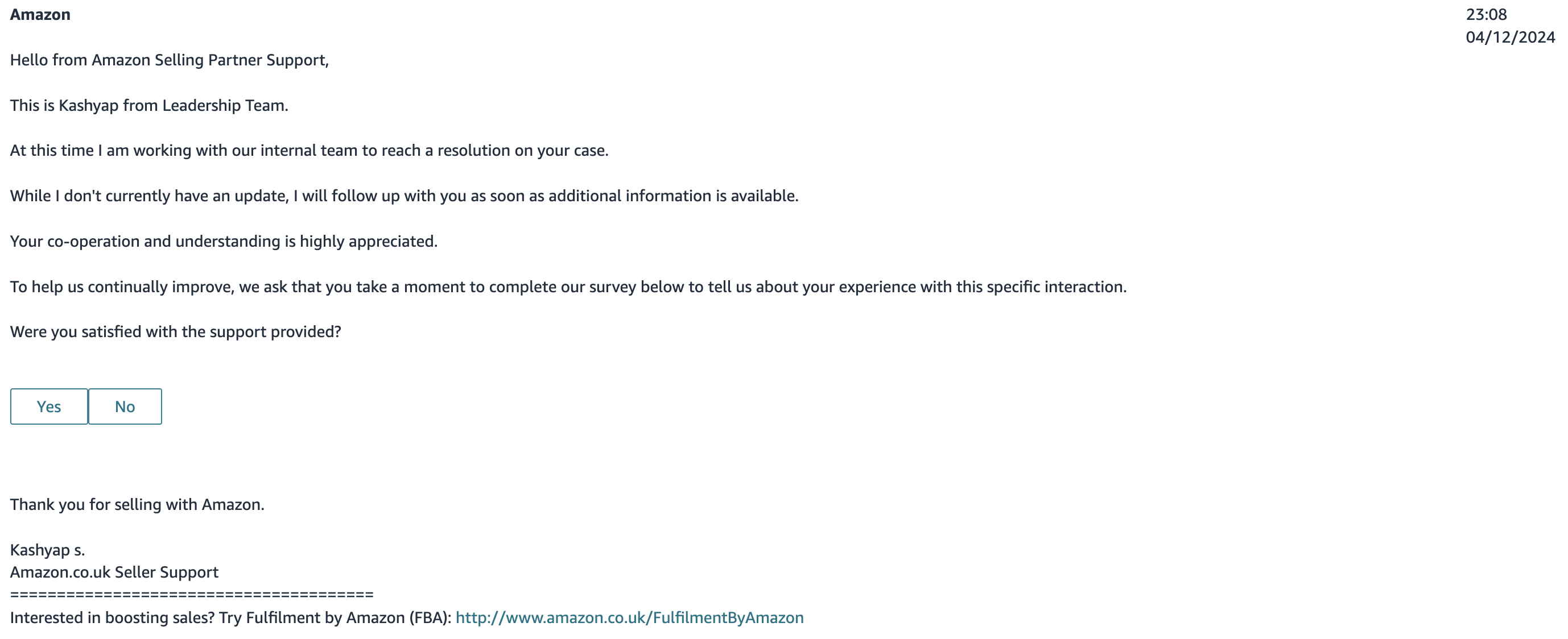
Task: Click the 04/12/2024 message date
Action: pyautogui.click(x=1510, y=37)
